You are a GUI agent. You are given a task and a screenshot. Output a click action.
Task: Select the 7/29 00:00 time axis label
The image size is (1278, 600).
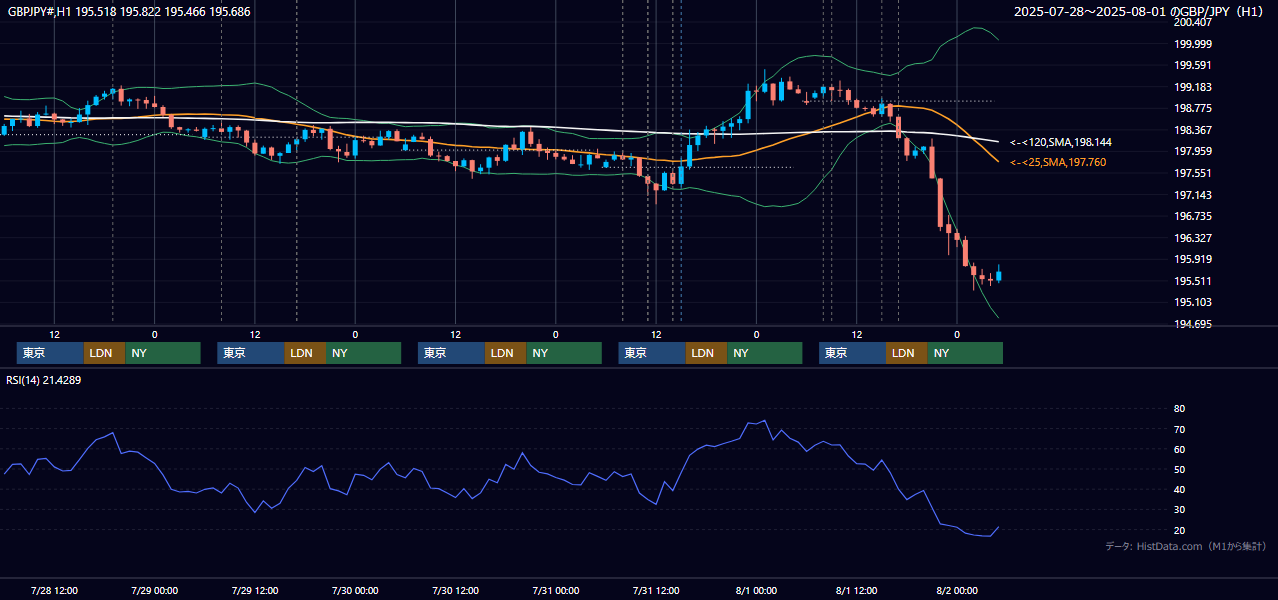154,591
